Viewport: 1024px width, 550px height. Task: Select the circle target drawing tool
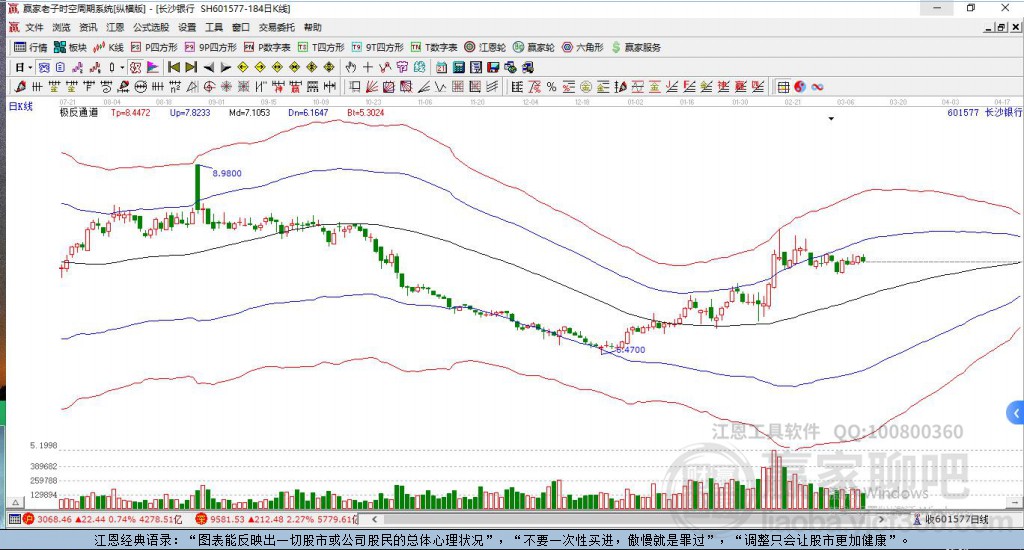tap(209, 86)
